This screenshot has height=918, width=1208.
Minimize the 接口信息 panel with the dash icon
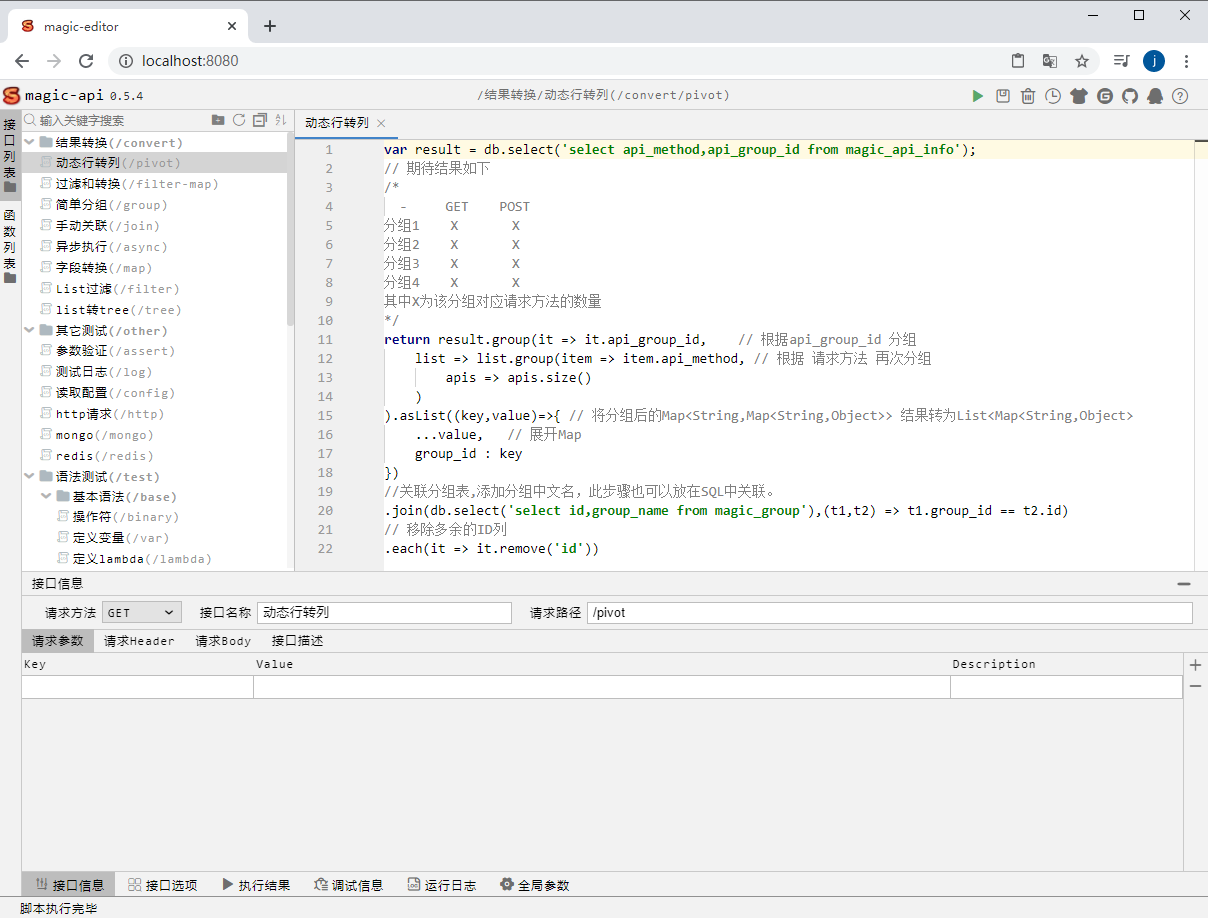click(x=1184, y=584)
